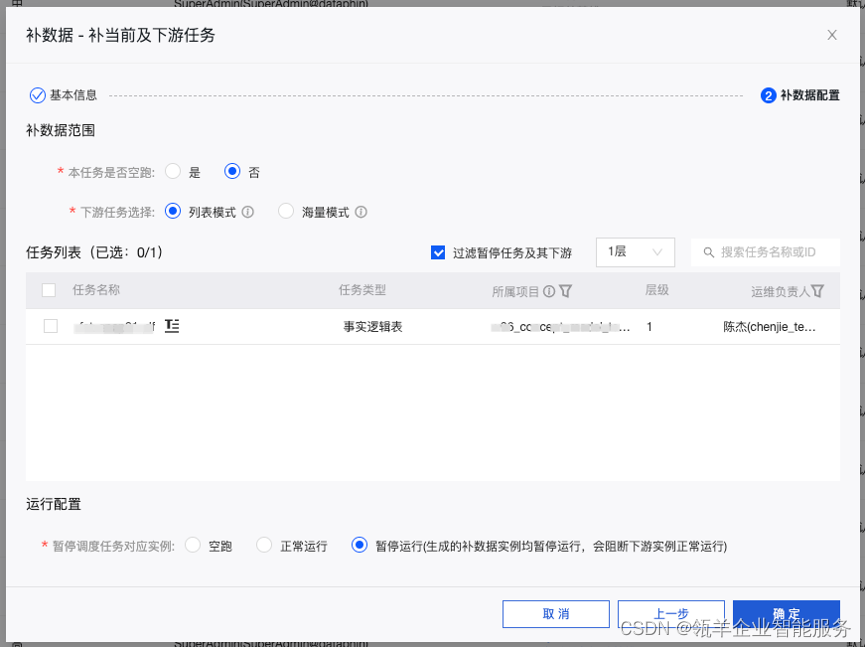Image resolution: width=866 pixels, height=647 pixels.
Task: Open the filter icon on 所属项目 column
Action: coord(566,291)
